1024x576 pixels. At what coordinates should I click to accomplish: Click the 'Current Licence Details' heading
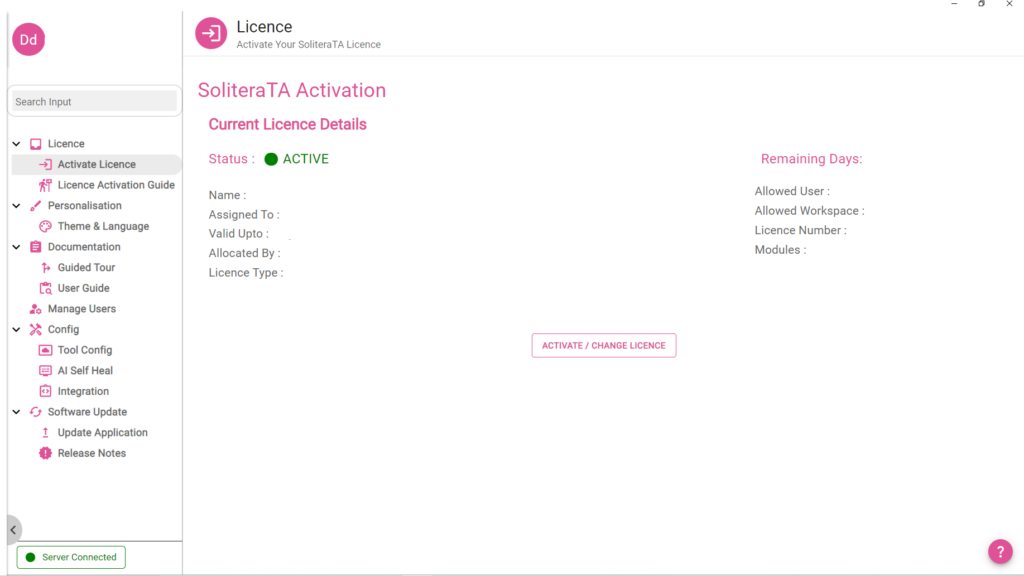287,125
